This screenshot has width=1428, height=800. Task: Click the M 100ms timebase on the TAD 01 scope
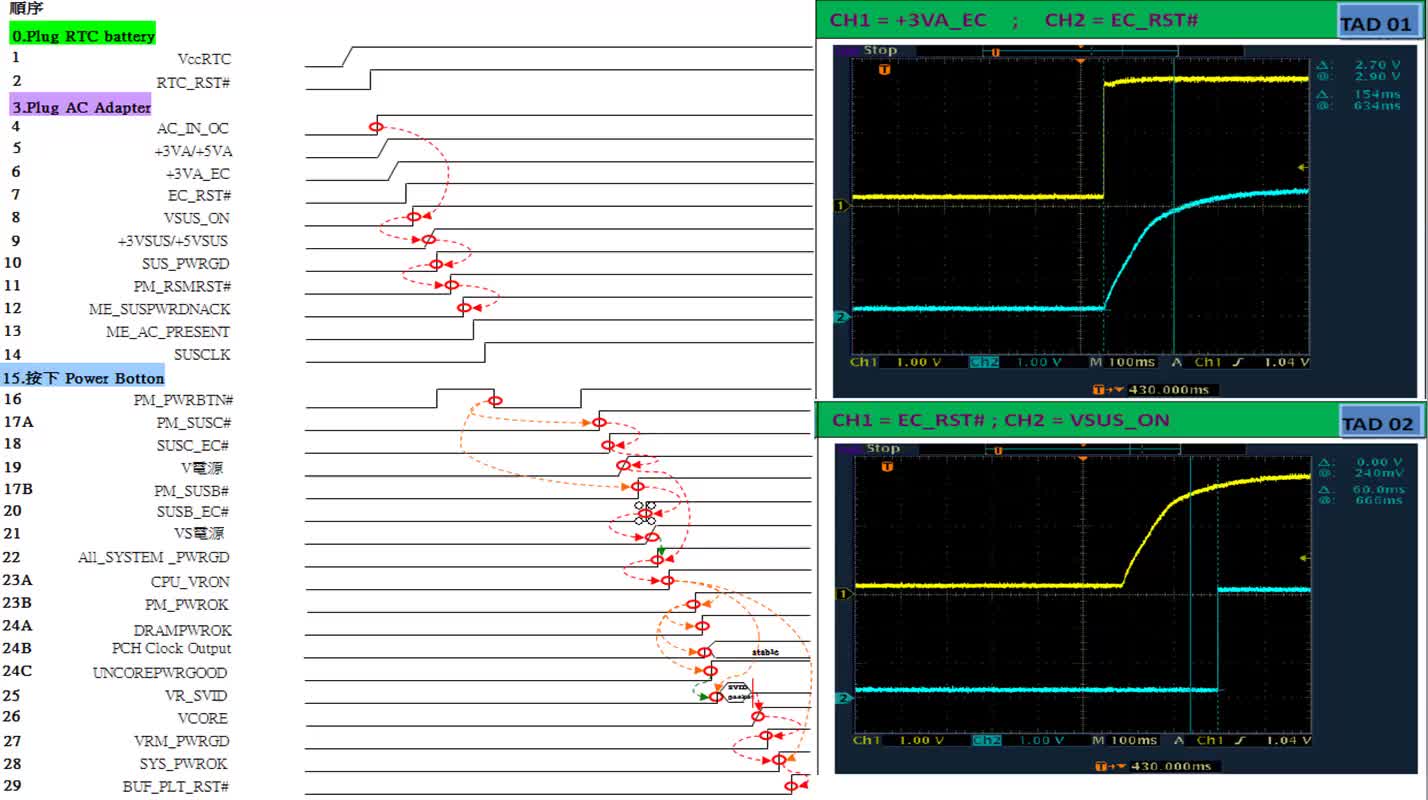(1124, 362)
